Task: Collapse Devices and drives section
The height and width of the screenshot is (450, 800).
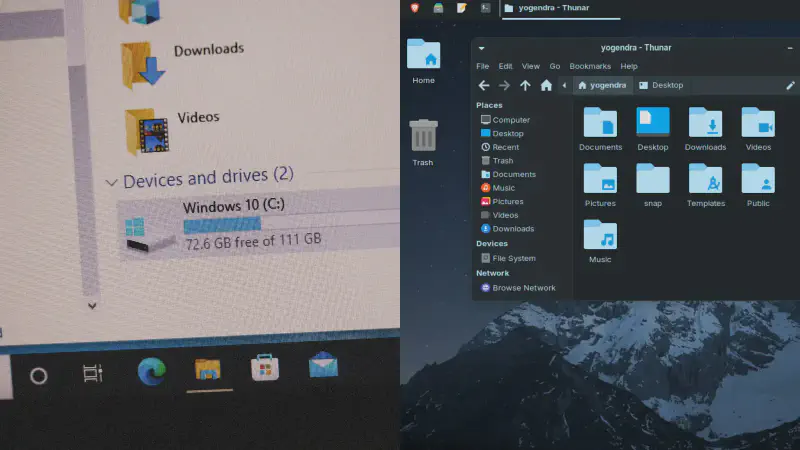Action: [x=111, y=182]
